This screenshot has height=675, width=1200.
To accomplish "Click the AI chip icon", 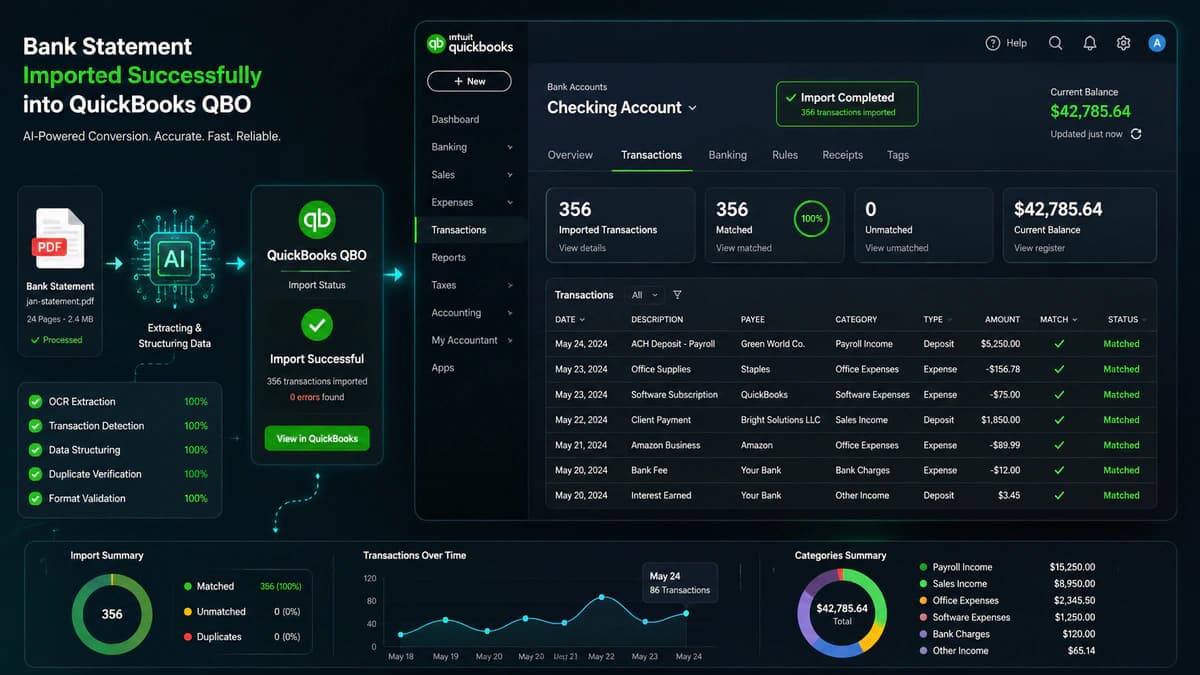I will click(x=175, y=259).
